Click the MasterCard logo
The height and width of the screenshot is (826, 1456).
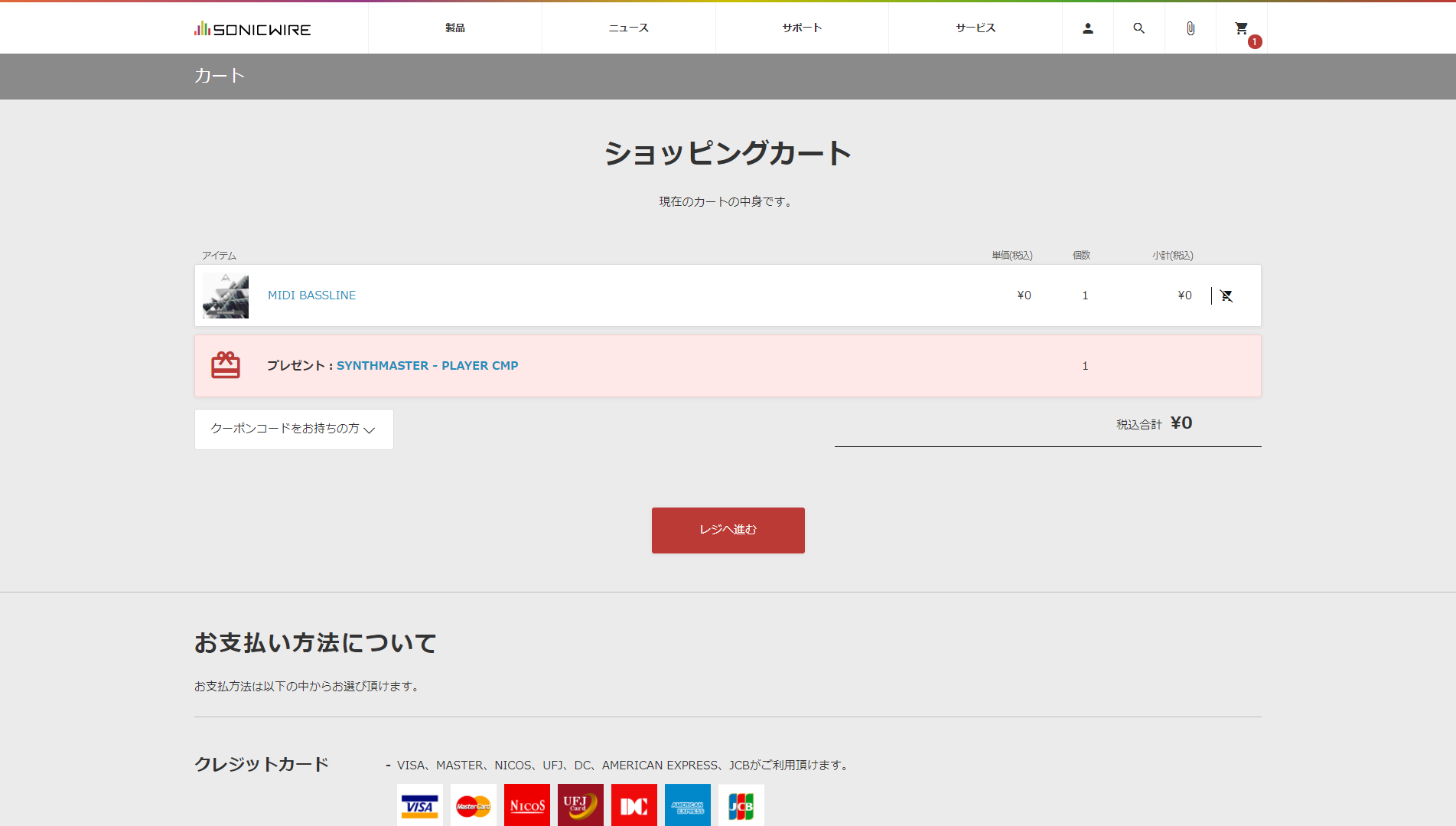click(473, 805)
